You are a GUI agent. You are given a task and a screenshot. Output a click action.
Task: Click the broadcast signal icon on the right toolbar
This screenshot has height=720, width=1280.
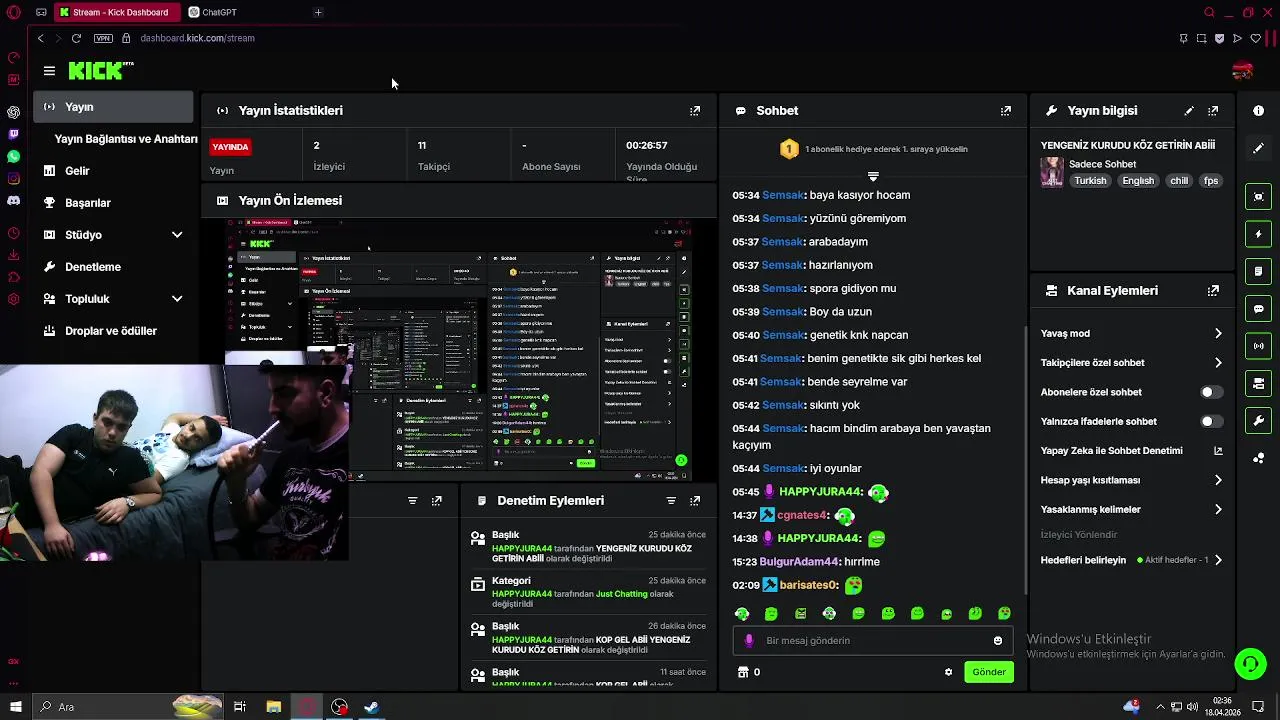[1259, 346]
